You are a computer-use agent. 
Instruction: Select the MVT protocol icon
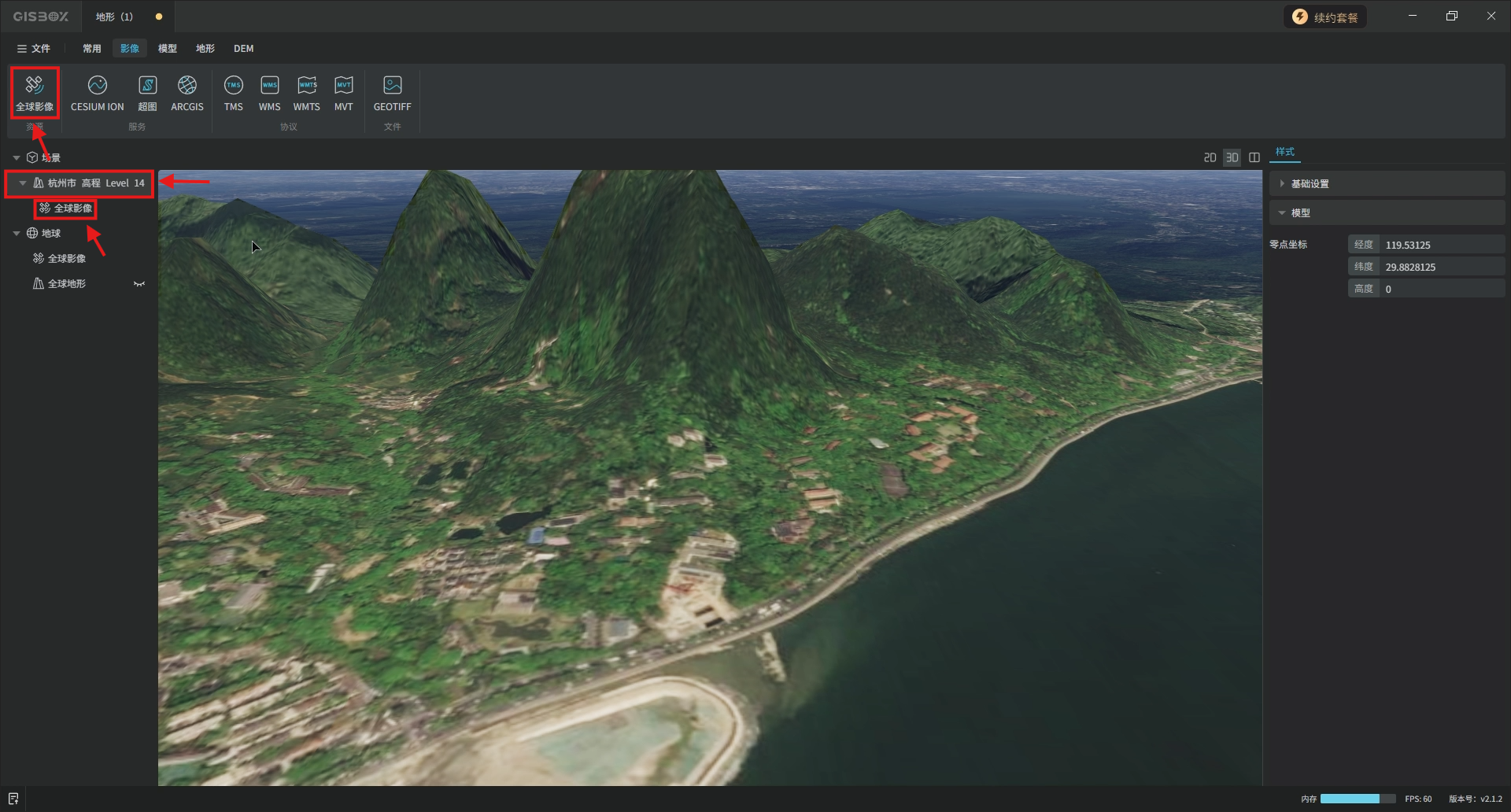pos(344,92)
